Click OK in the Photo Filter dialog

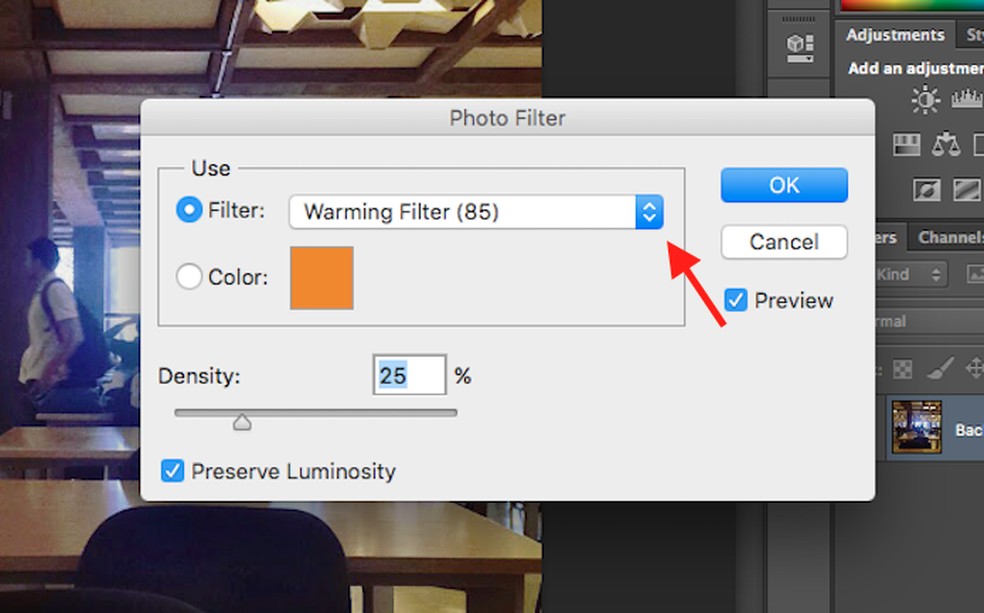pos(784,185)
